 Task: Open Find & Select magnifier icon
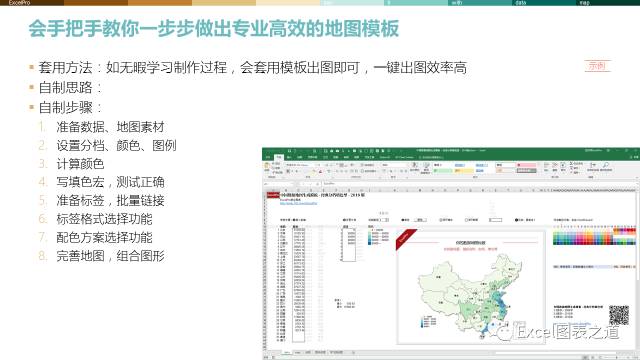pos(606,165)
